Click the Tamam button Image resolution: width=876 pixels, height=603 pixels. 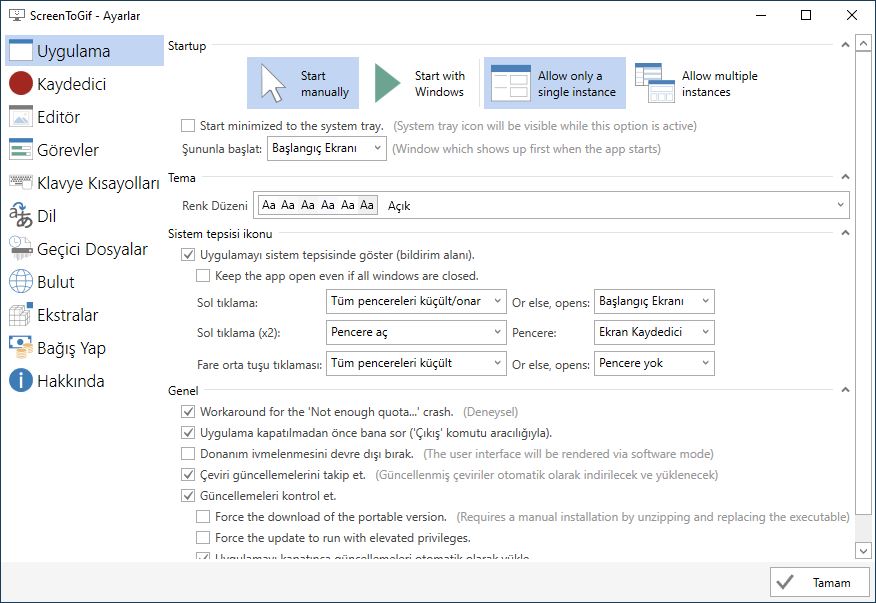(820, 582)
